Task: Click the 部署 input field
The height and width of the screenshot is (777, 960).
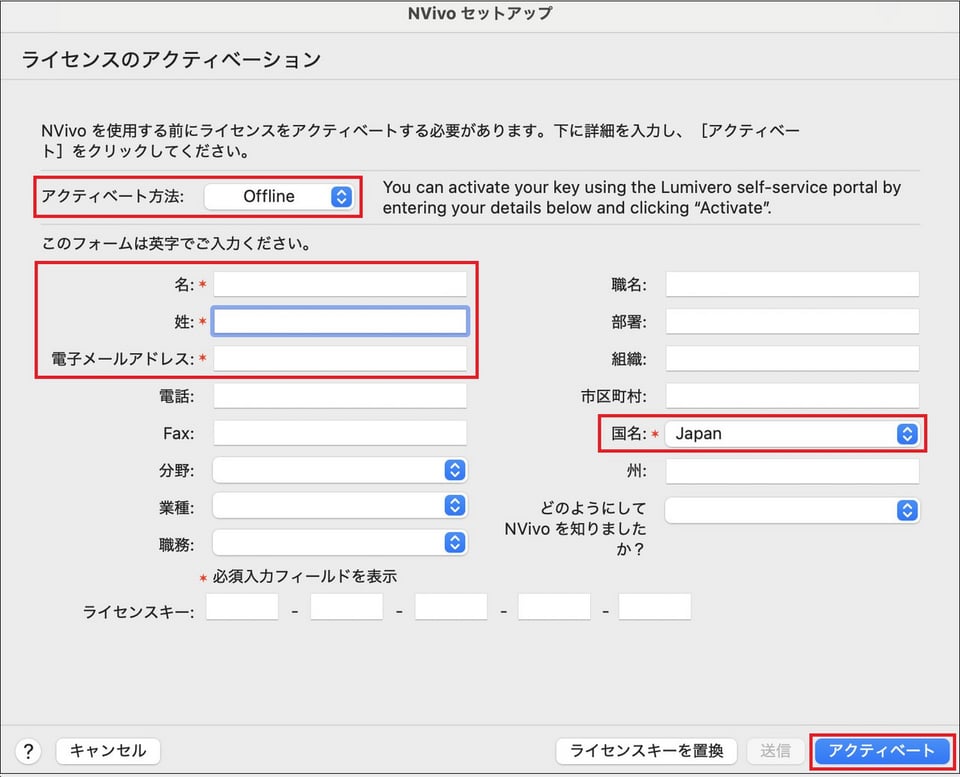Action: point(792,321)
